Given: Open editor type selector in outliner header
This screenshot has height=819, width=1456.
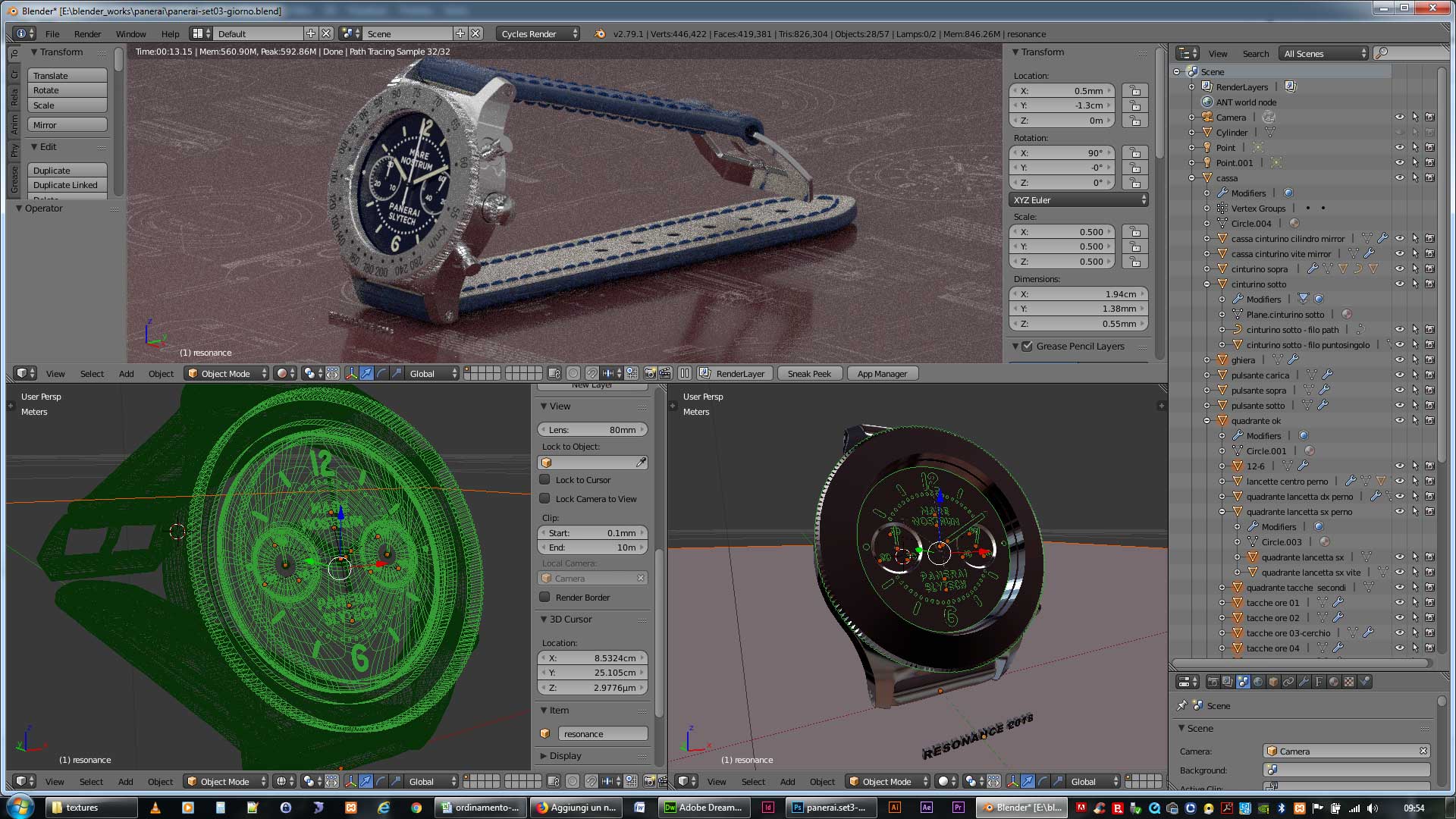Looking at the screenshot, I should (x=1187, y=53).
